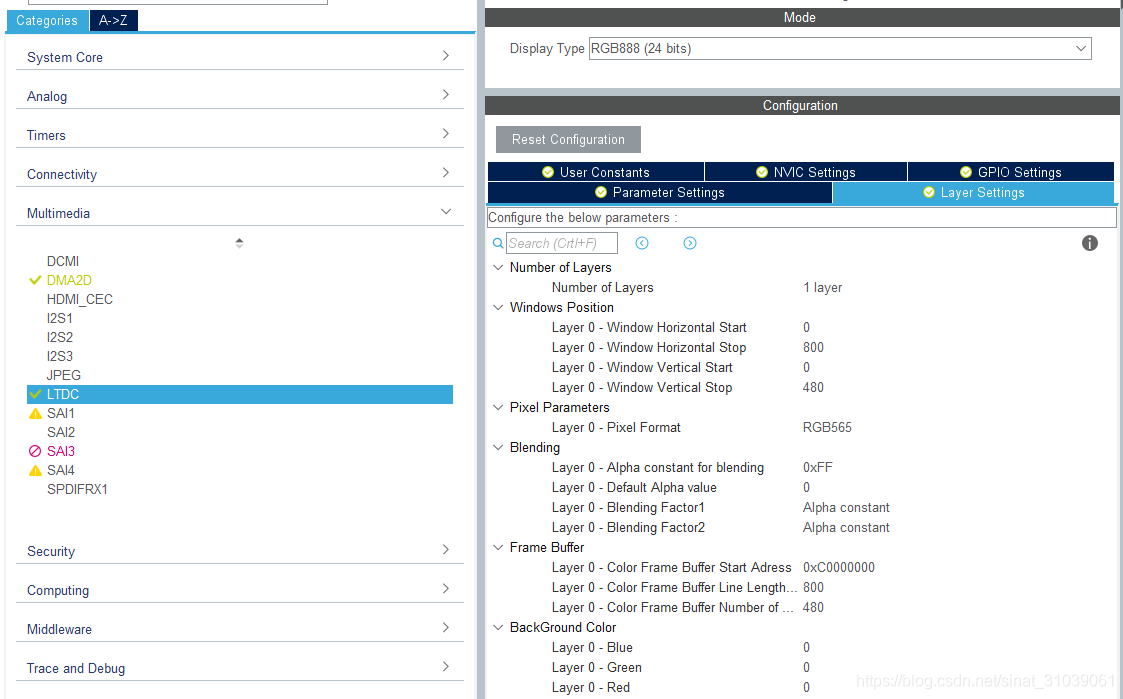Expand the Timers category
Image resolution: width=1123 pixels, height=699 pixels.
445,133
